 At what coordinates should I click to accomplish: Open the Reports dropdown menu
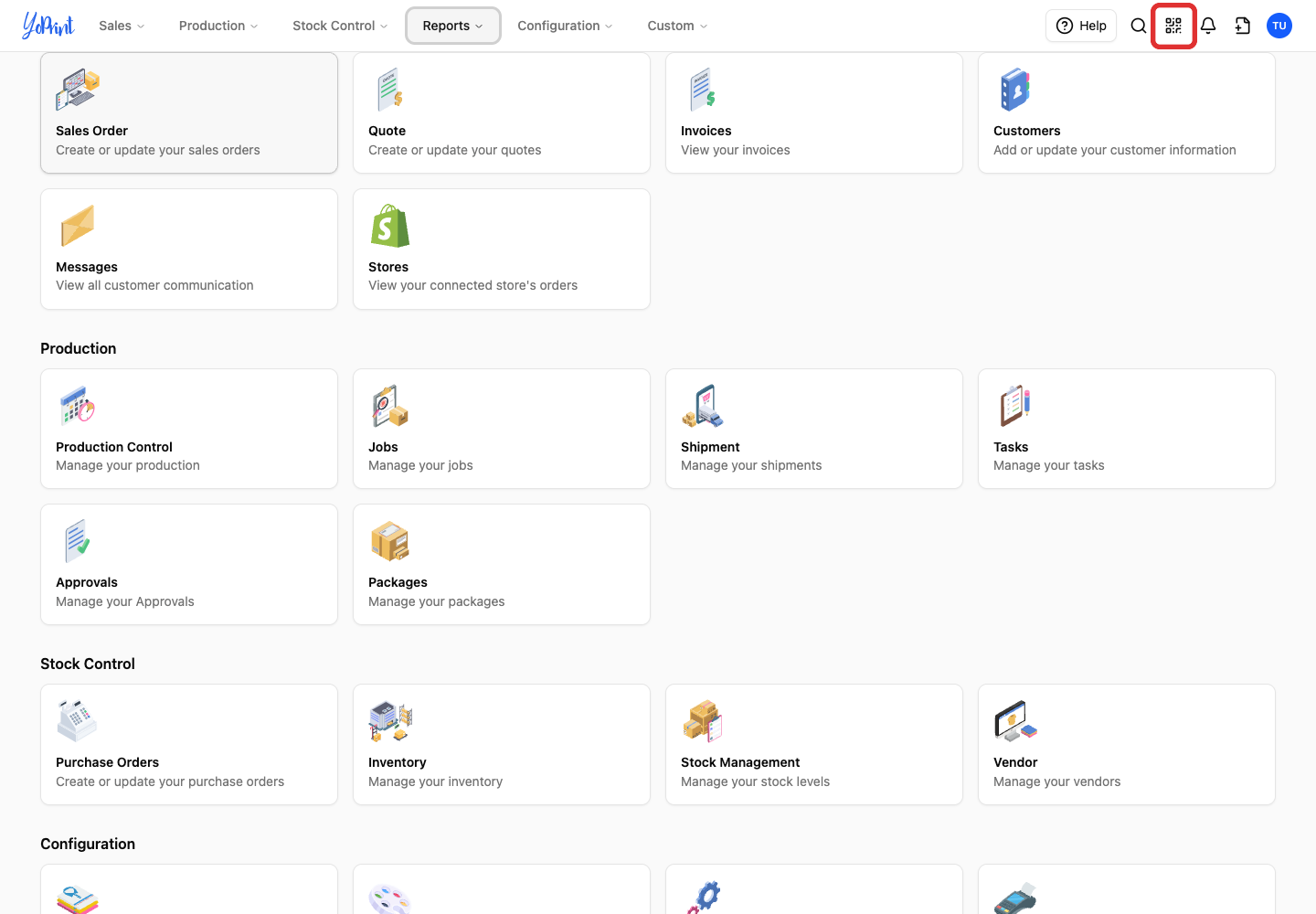(x=452, y=26)
